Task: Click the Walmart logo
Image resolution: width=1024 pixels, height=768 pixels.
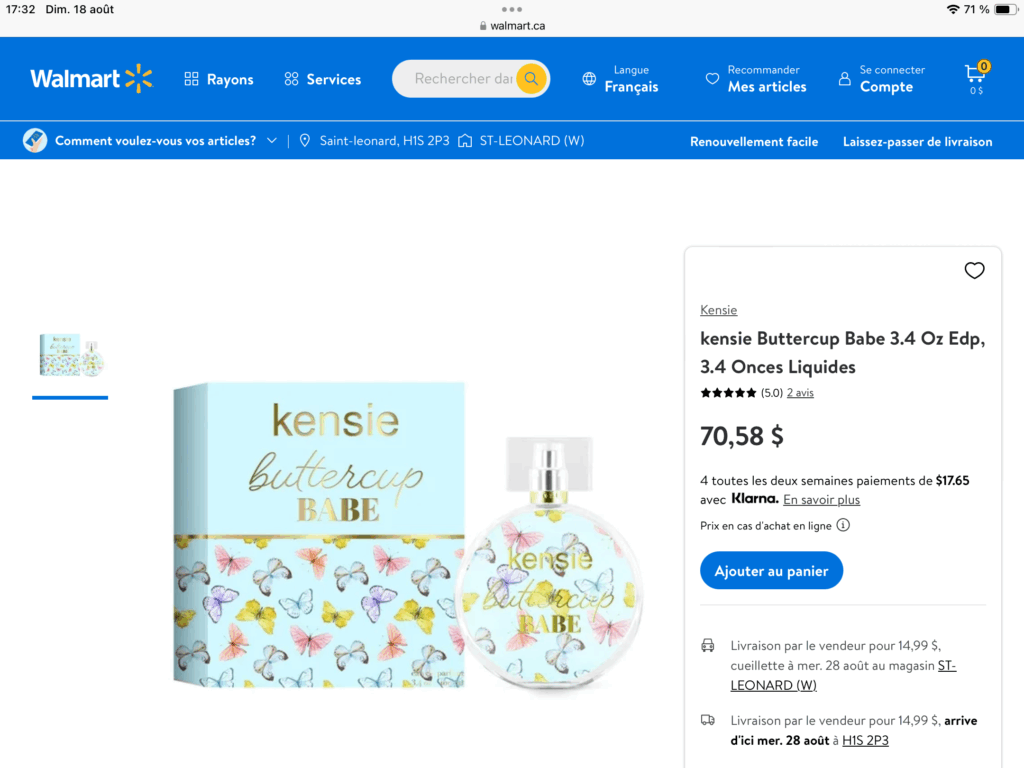Action: tap(91, 79)
